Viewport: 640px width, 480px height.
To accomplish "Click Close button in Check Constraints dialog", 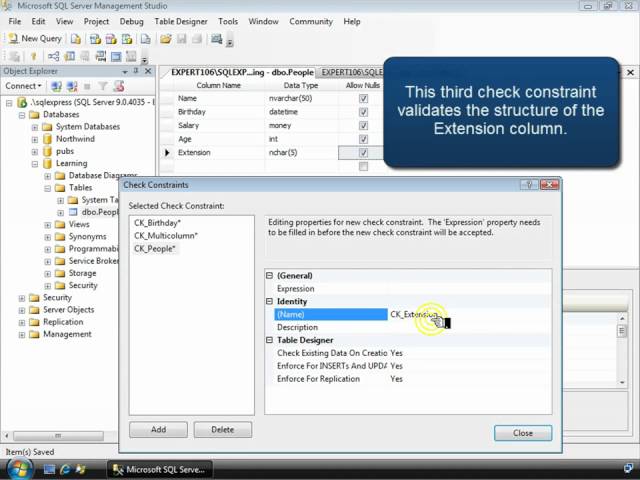I will [x=523, y=433].
